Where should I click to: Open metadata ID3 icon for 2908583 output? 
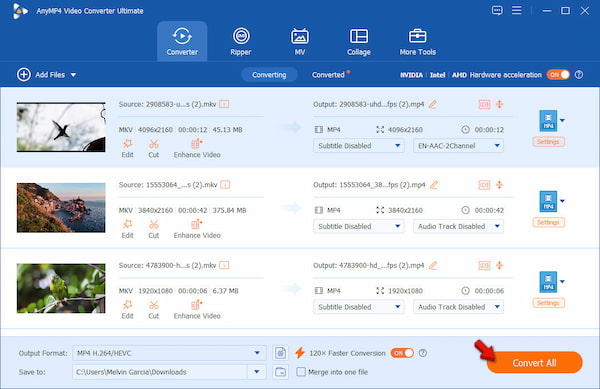click(x=484, y=104)
